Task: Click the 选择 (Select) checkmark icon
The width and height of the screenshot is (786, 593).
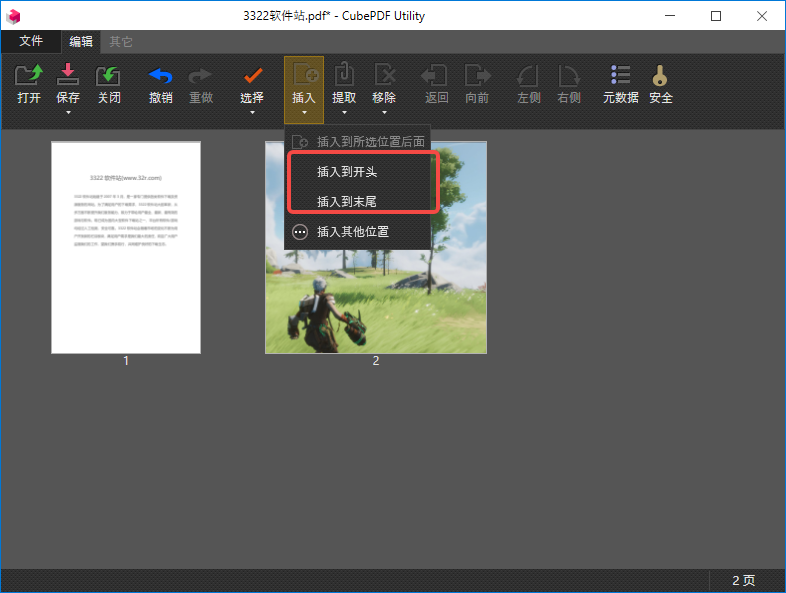Action: pos(252,76)
